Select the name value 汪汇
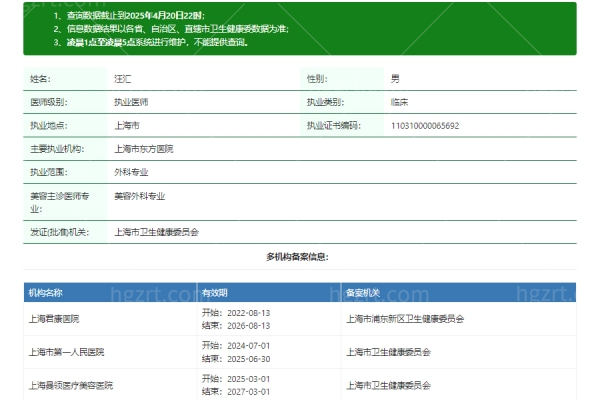The image size is (600, 400). 122,79
